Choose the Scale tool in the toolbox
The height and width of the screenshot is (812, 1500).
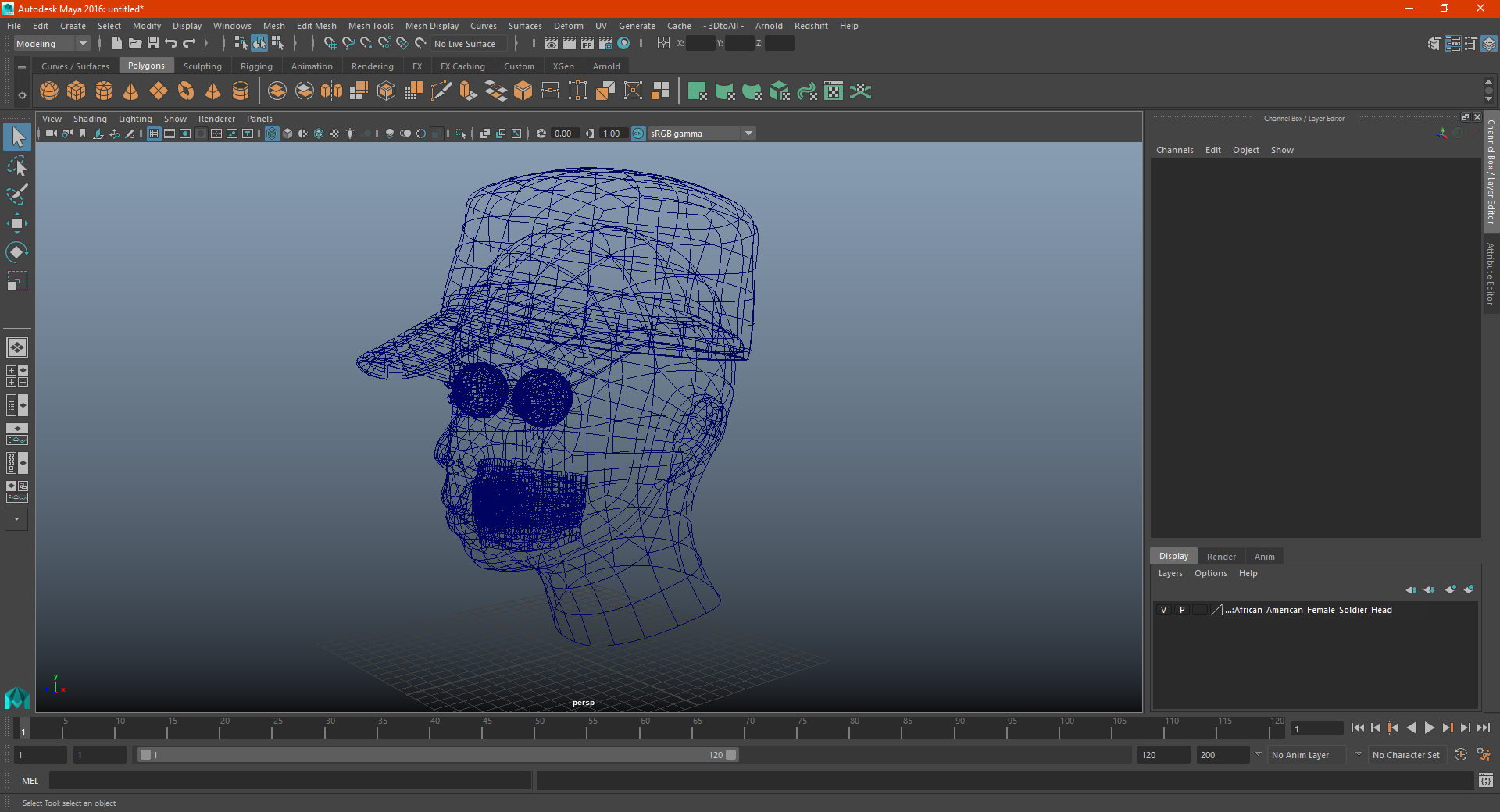pyautogui.click(x=17, y=280)
